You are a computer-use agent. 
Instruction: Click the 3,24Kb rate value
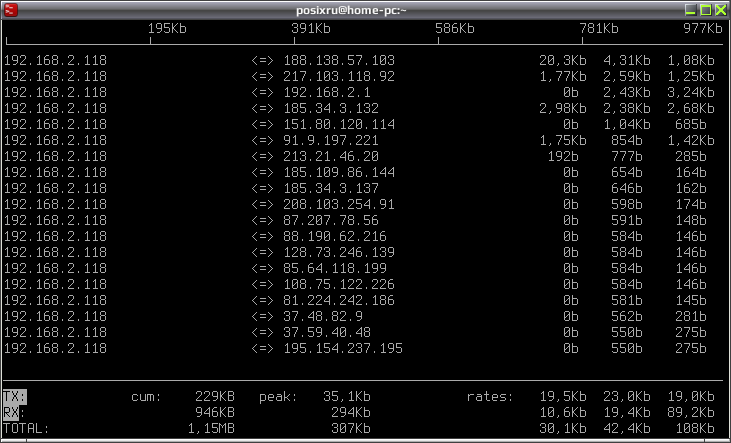pyautogui.click(x=690, y=92)
